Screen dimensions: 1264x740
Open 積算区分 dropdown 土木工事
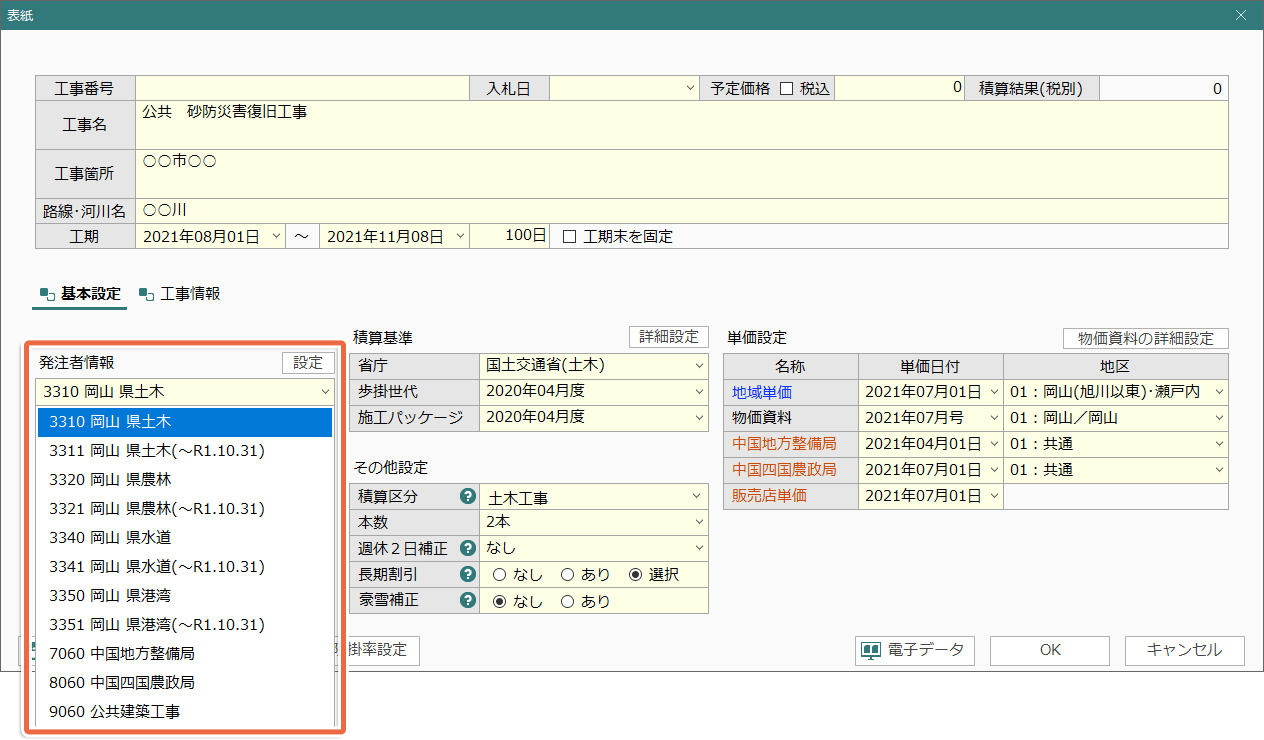698,496
